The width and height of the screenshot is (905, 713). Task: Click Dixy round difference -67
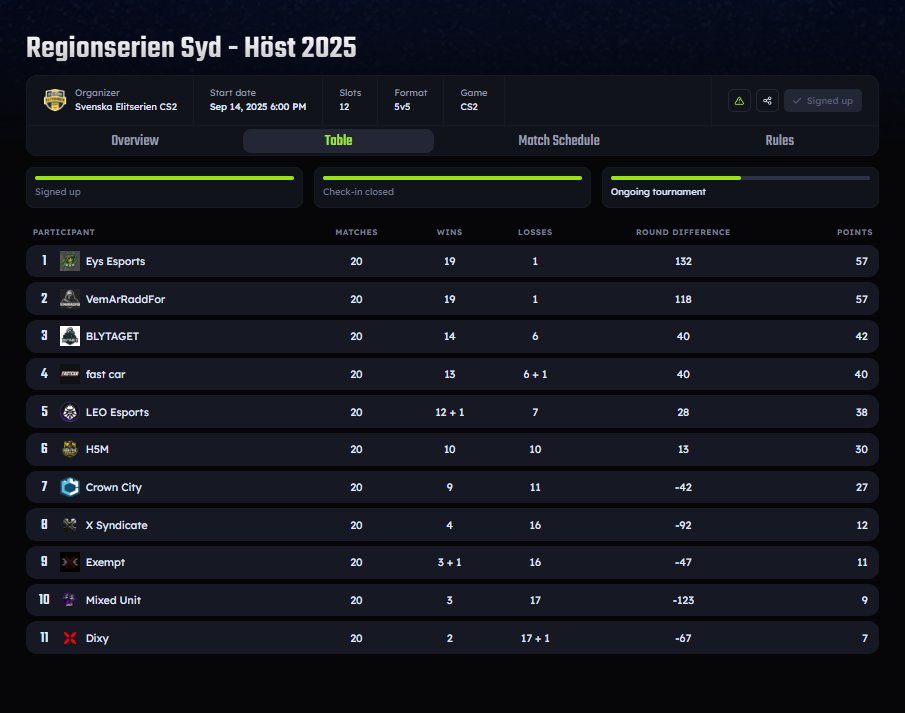pyautogui.click(x=683, y=639)
